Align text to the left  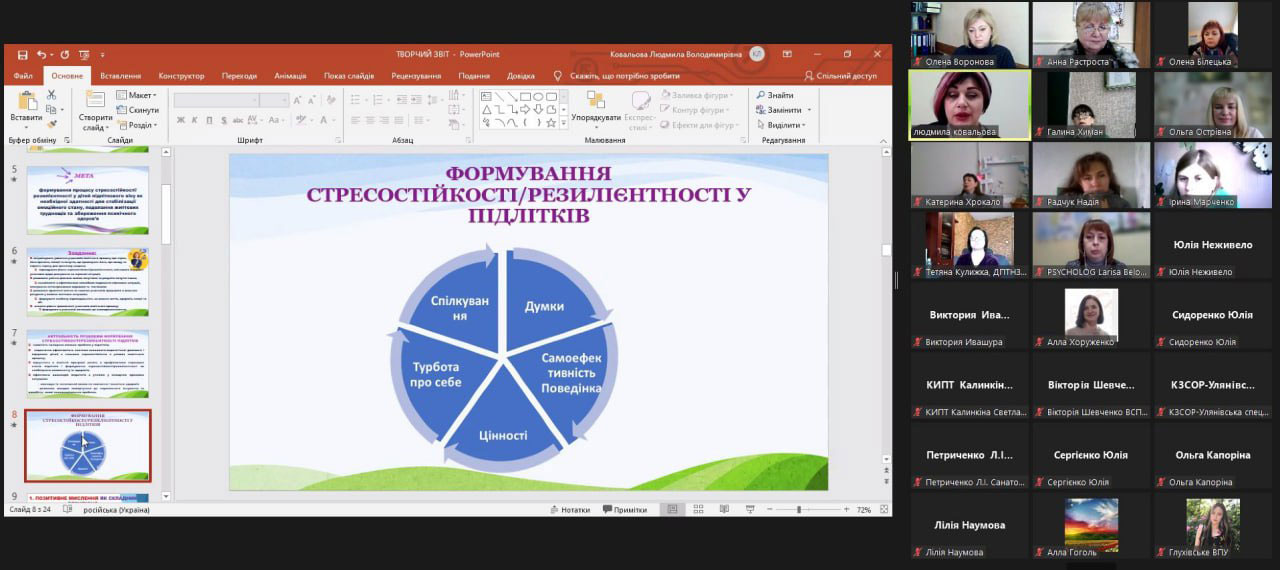pos(356,120)
